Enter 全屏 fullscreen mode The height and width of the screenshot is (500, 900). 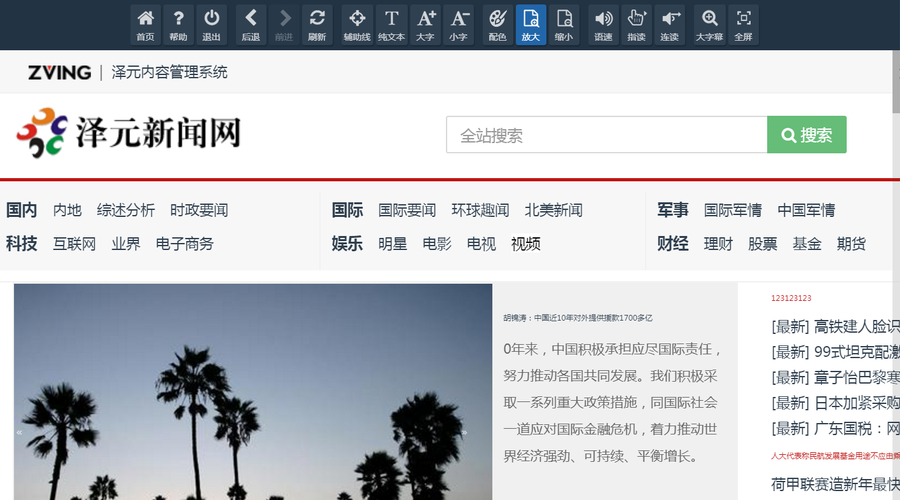[x=742, y=24]
